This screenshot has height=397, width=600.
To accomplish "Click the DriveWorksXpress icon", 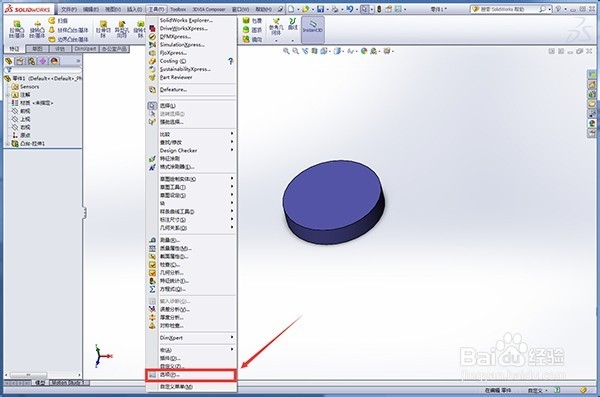I will pyautogui.click(x=152, y=28).
